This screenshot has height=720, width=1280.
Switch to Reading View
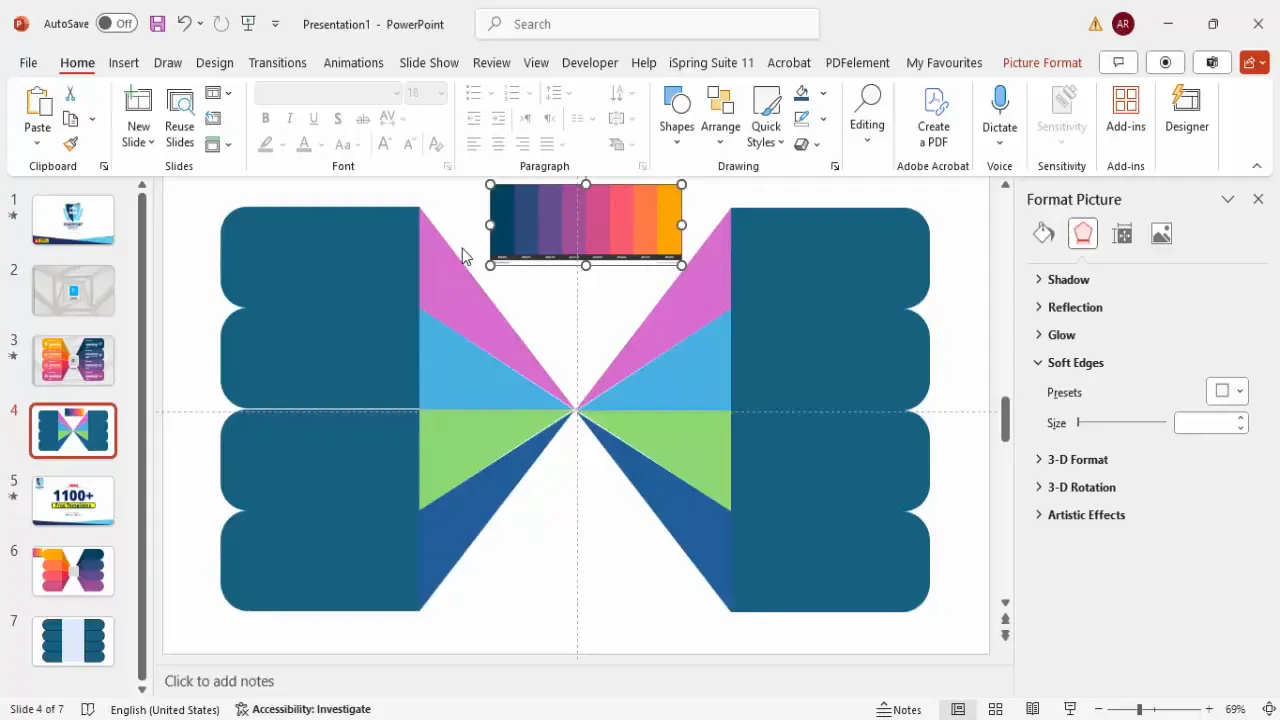tap(1032, 709)
